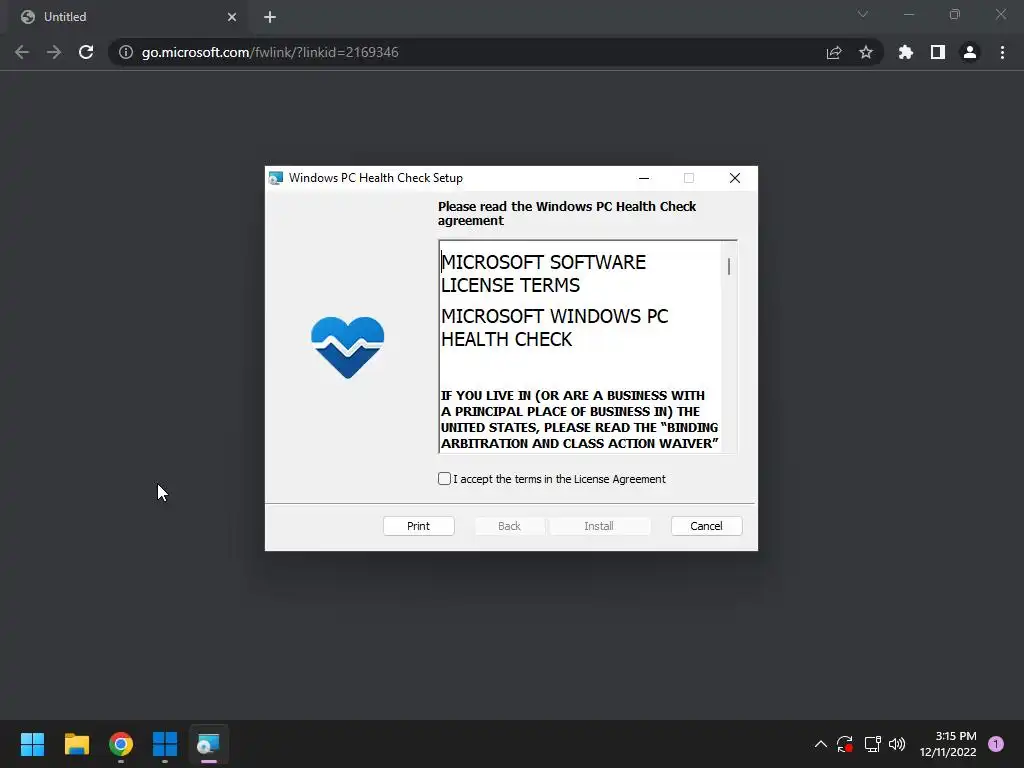Open the blue tiled app on taskbar
Viewport: 1024px width, 768px height.
[x=165, y=744]
